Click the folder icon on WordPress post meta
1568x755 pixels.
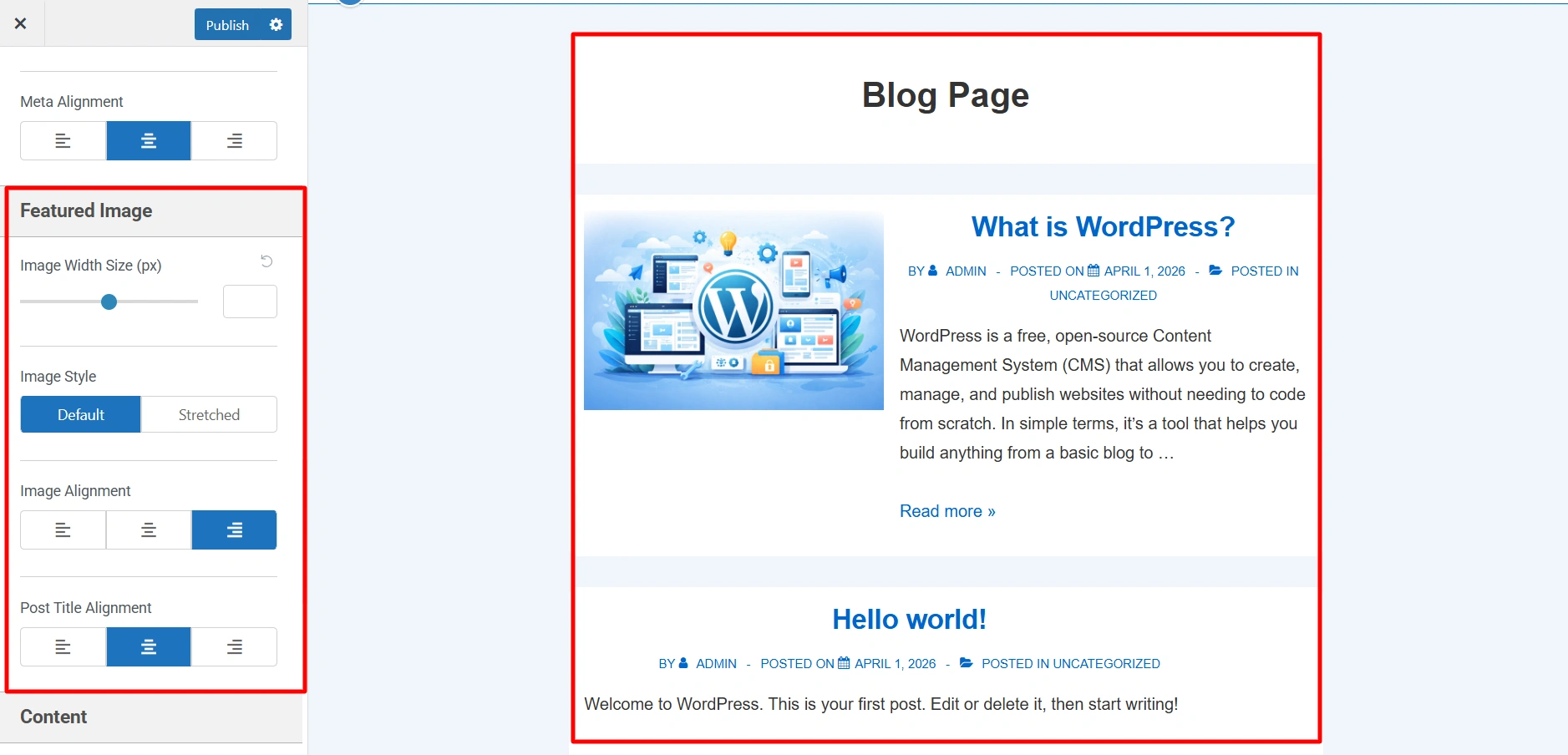point(1215,271)
